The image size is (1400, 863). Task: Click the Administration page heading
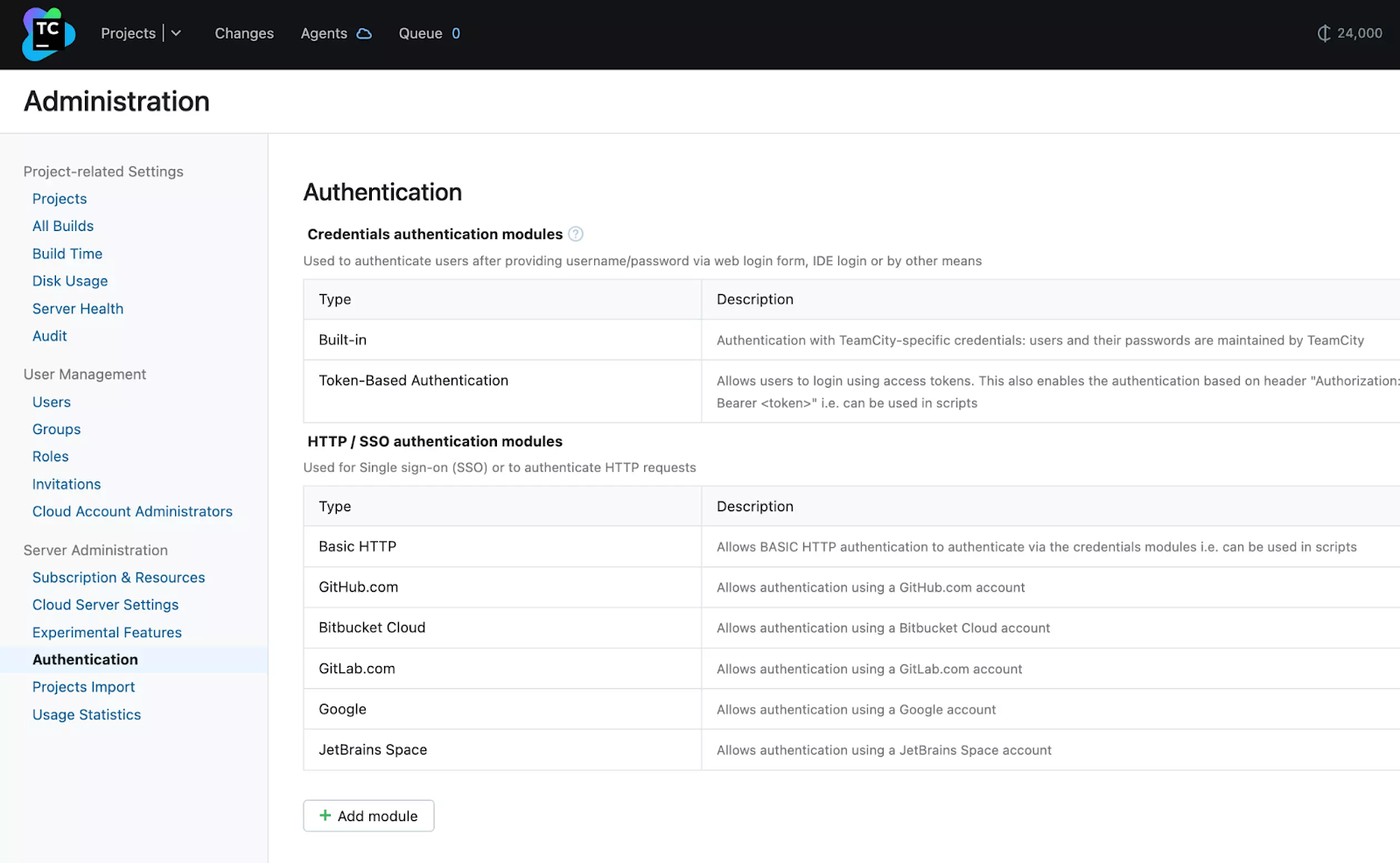click(116, 102)
